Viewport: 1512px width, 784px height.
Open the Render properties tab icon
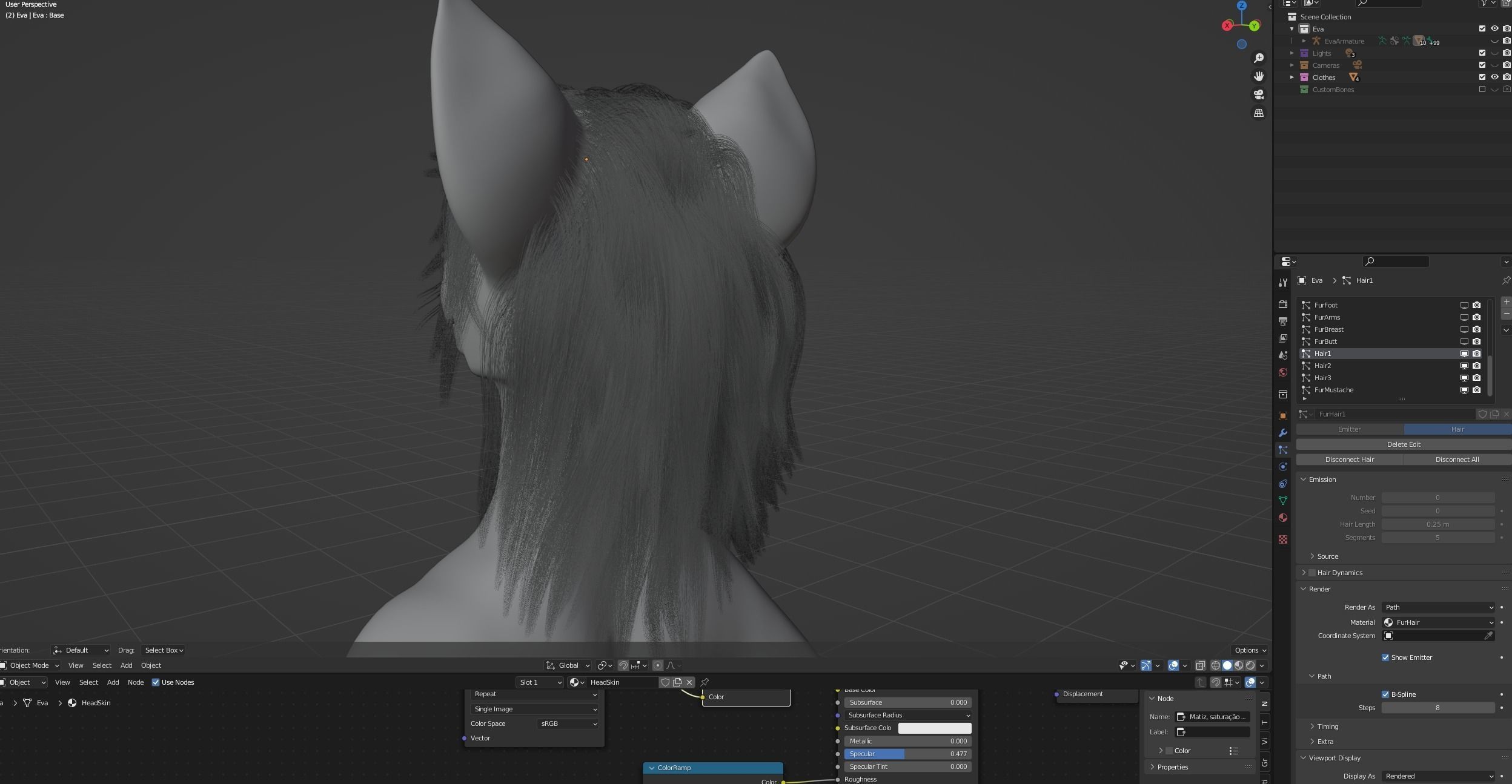pos(1282,304)
